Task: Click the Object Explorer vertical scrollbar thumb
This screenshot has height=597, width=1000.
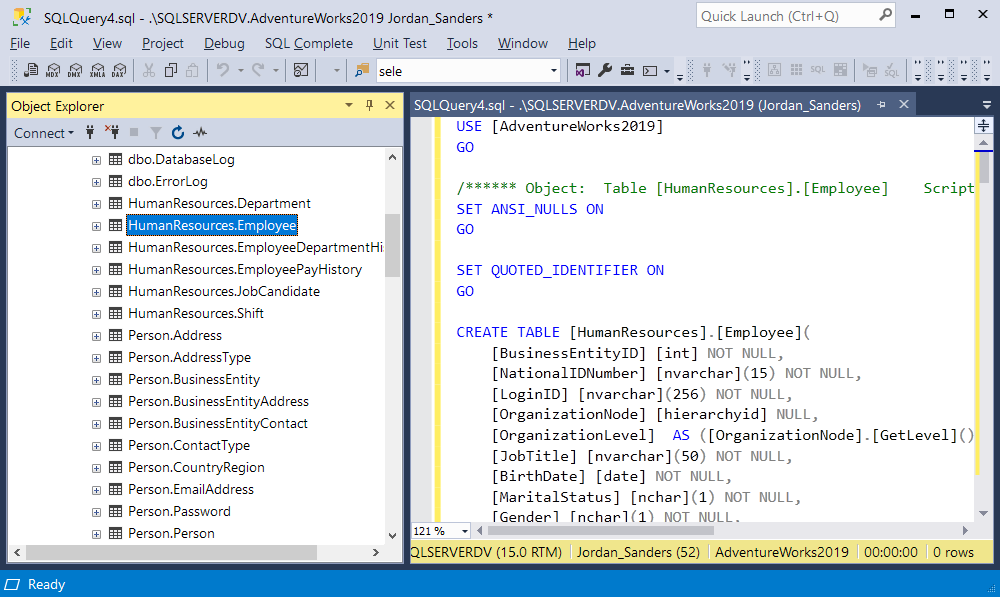Action: (x=392, y=246)
